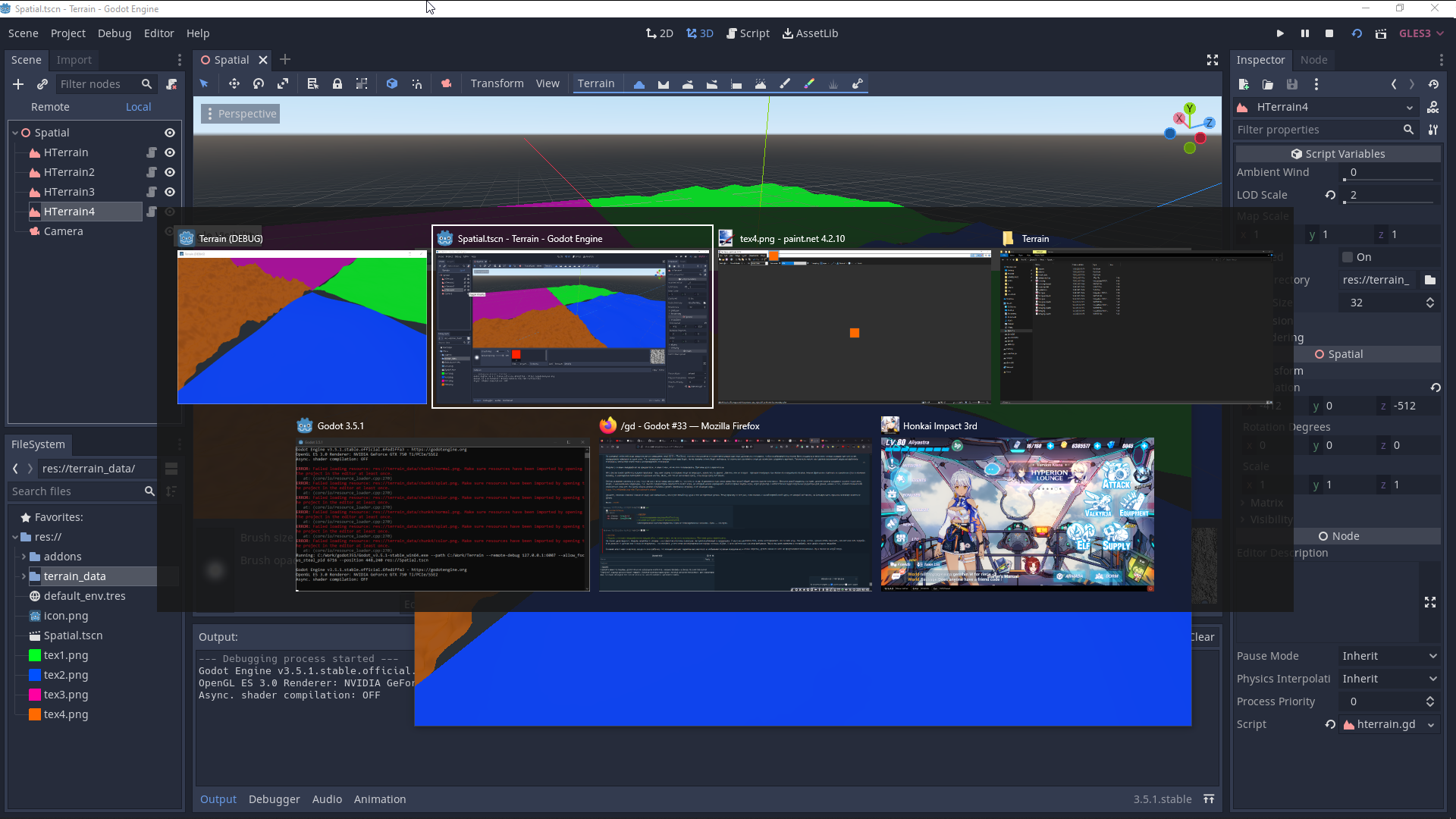Activate the Rotate mode tool

click(259, 84)
